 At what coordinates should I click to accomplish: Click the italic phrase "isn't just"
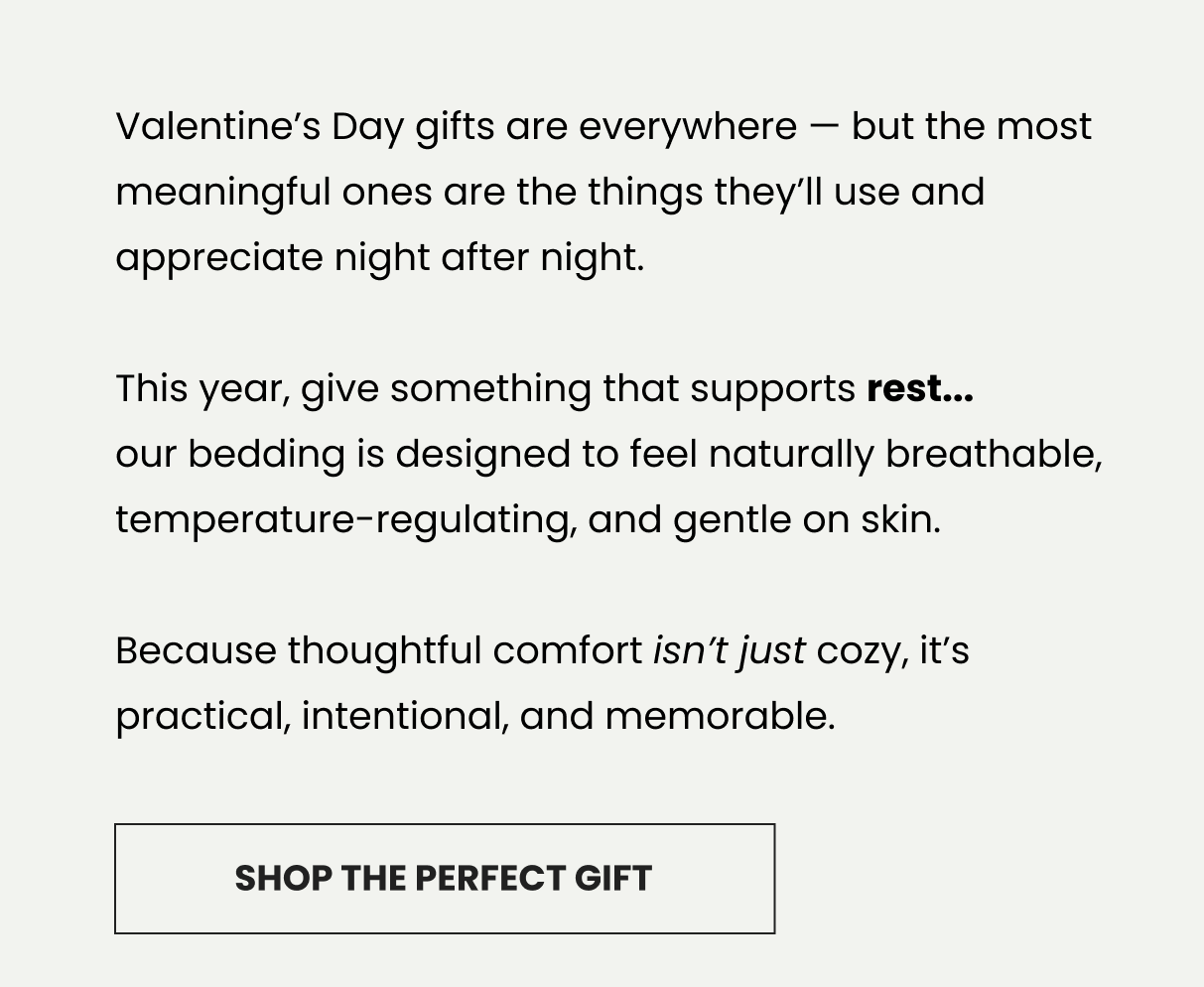pyautogui.click(x=729, y=651)
